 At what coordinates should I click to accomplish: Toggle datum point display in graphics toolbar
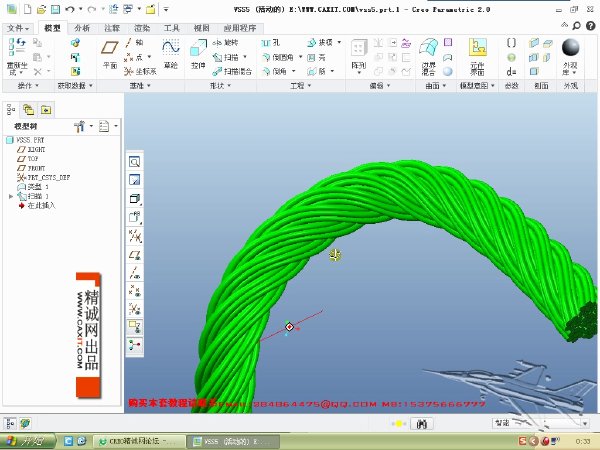(x=135, y=291)
